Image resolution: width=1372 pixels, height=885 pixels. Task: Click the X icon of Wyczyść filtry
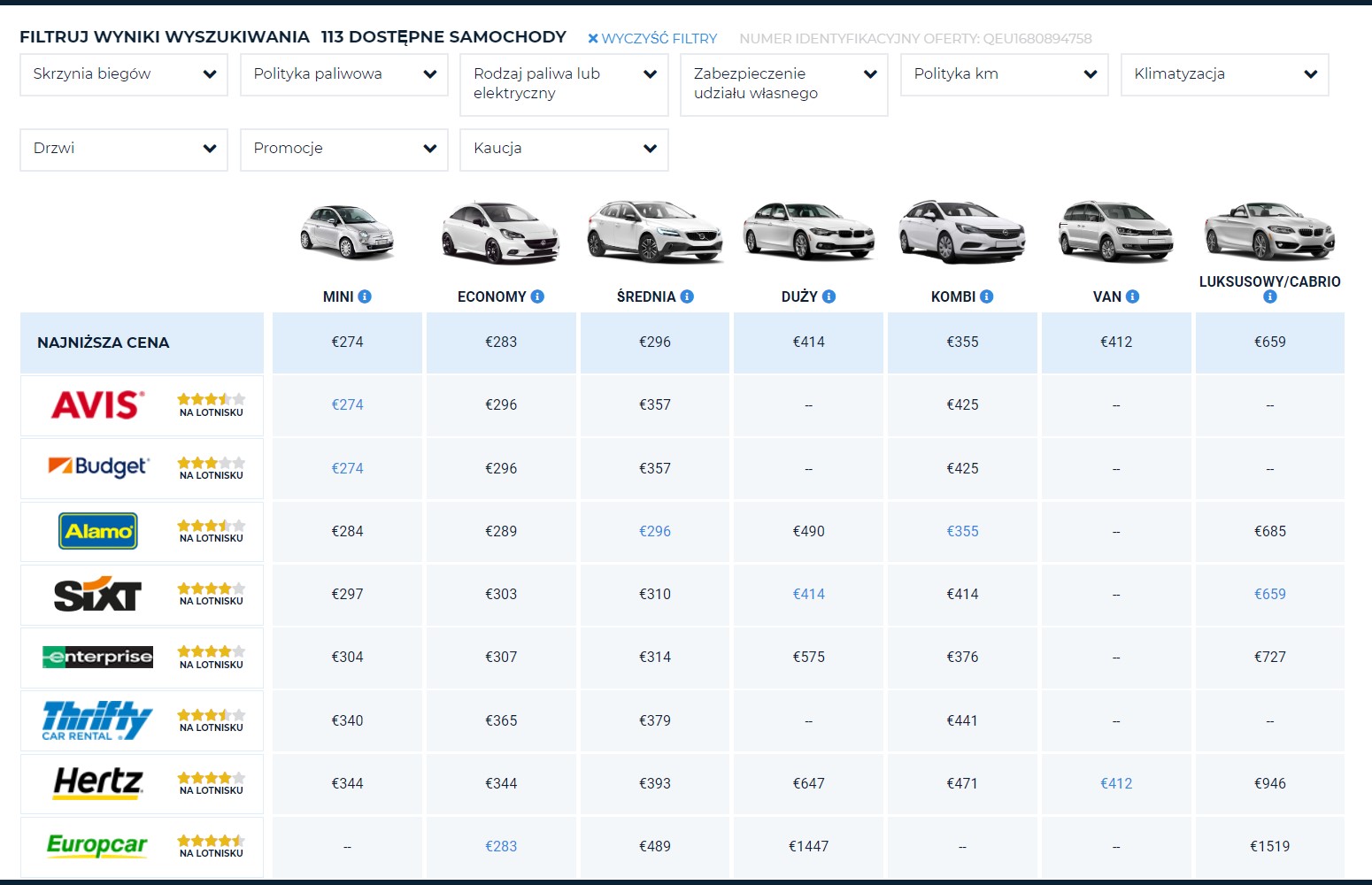[593, 39]
